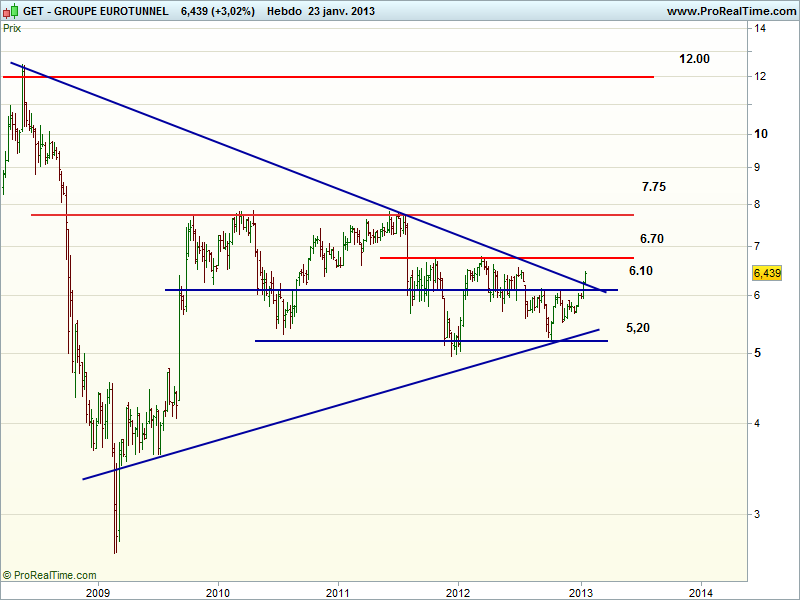Click the 2009 marker on time axis
Image resolution: width=800 pixels, height=600 pixels.
point(97,590)
